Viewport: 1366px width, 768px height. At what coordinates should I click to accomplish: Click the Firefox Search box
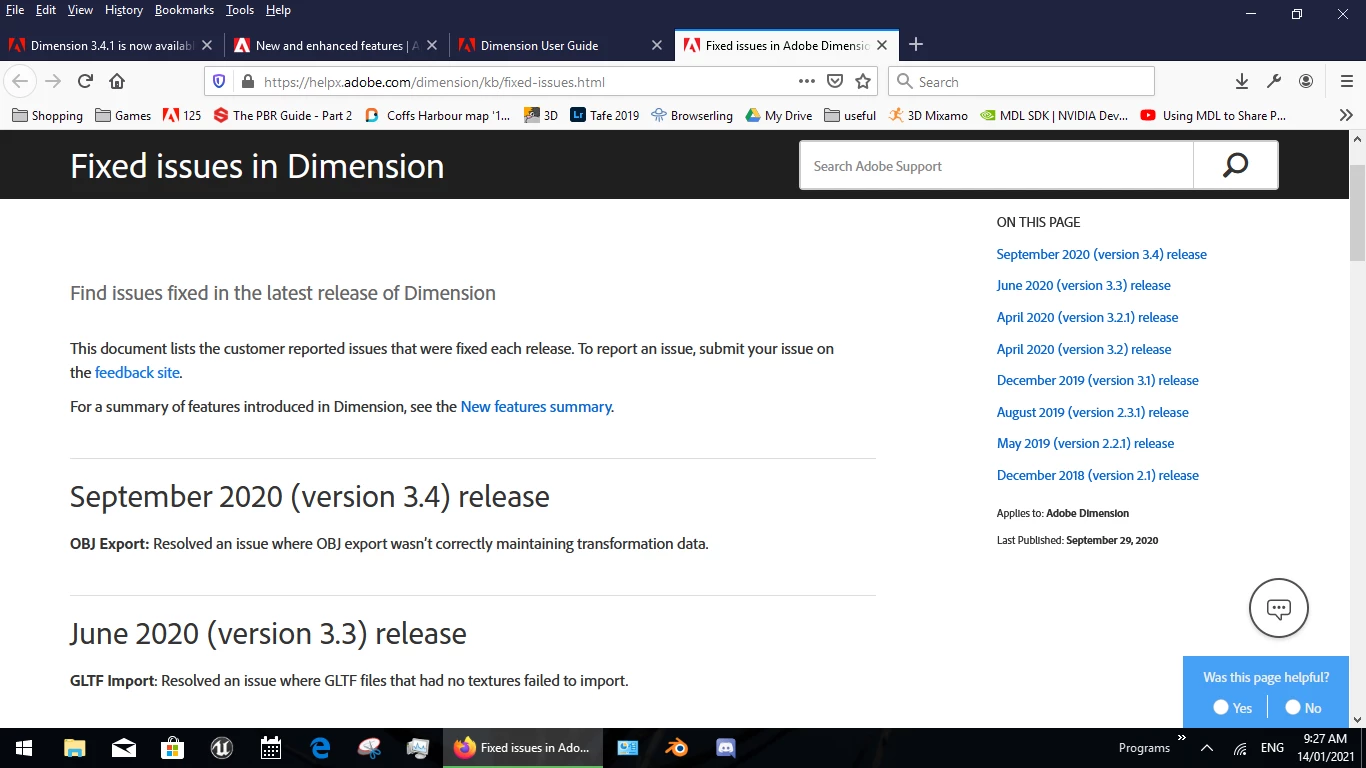pyautogui.click(x=1021, y=81)
